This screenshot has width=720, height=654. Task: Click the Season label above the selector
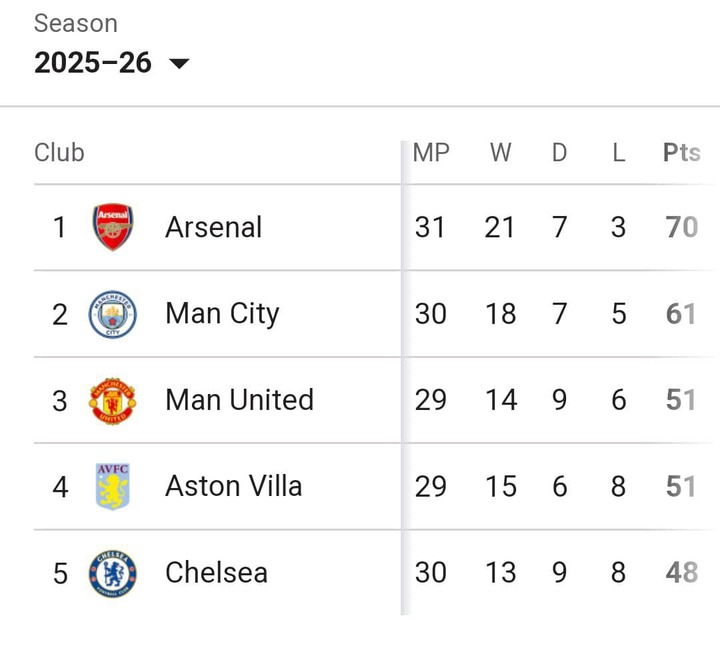point(75,23)
